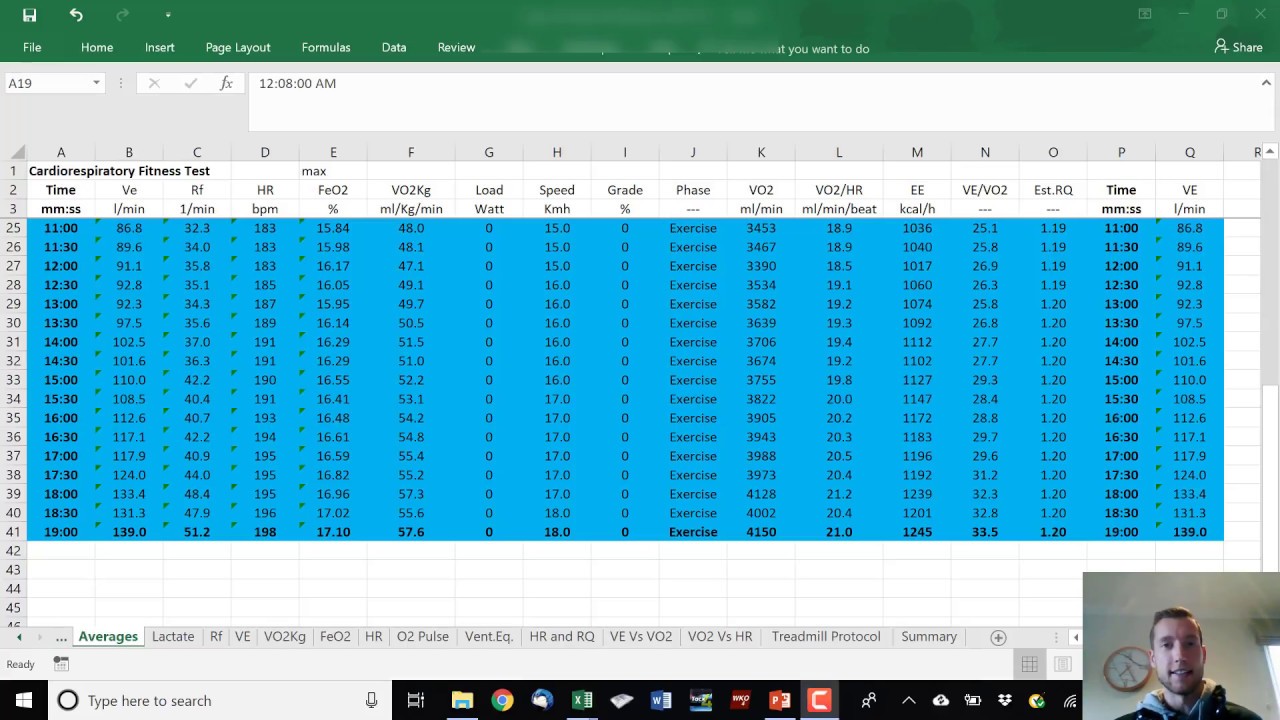The width and height of the screenshot is (1280, 720).
Task: Undo the last action
Action: click(x=76, y=15)
